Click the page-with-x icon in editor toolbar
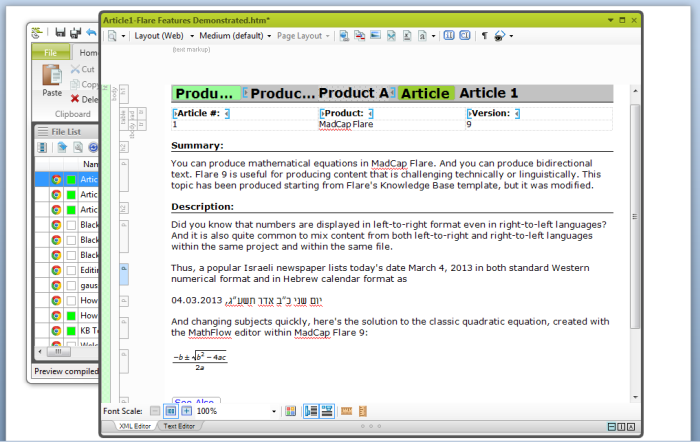This screenshot has width=700, height=442. (x=407, y=36)
